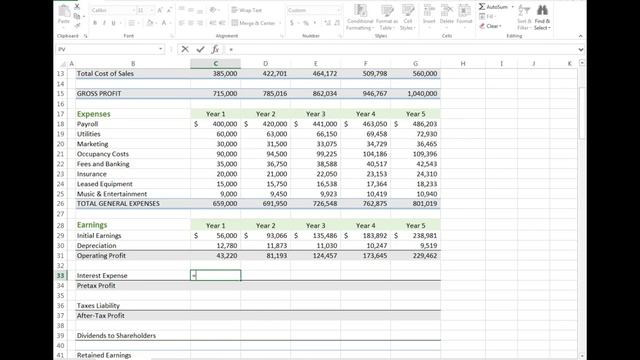Screen dimensions: 640x360
Task: Open the Clipboard dialog launcher
Action: [85, 36]
